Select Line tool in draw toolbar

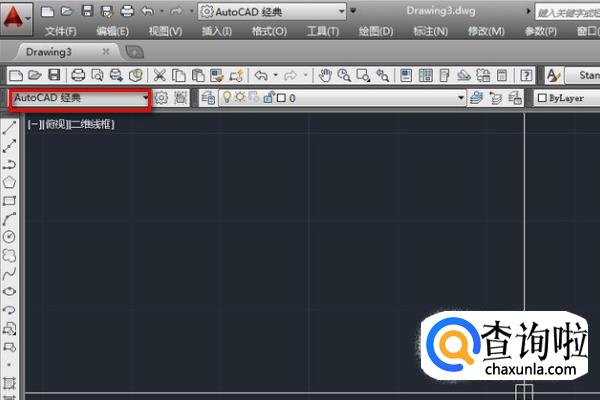click(9, 128)
